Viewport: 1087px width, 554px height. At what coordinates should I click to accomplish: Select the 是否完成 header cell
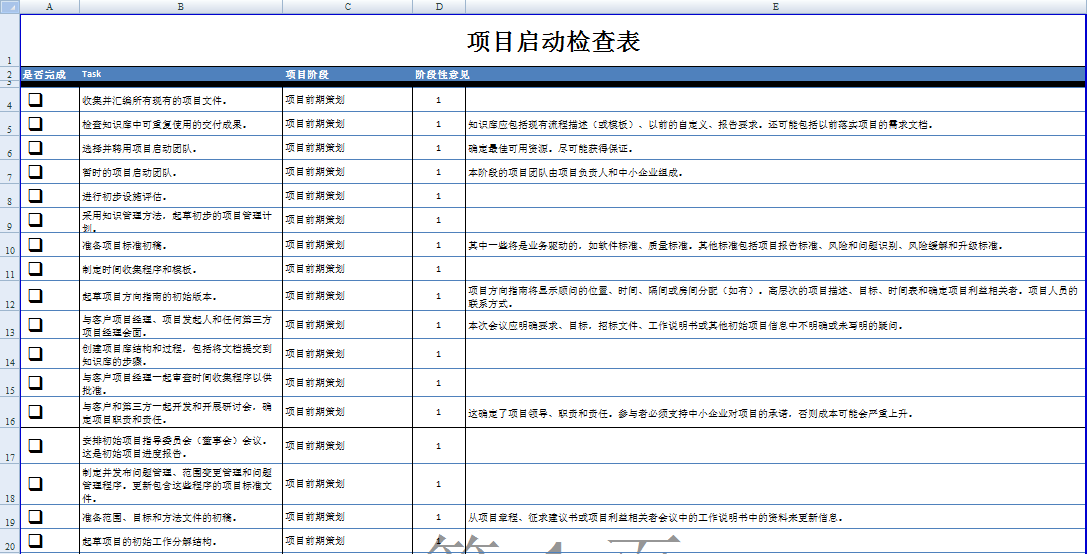coord(45,74)
